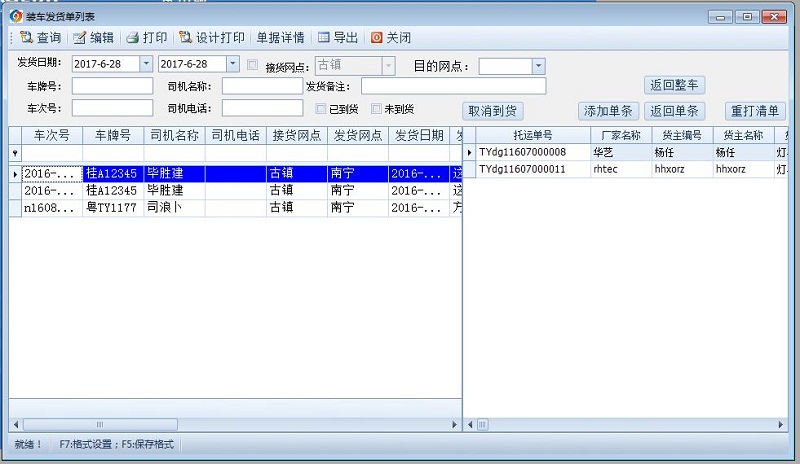Select the driver cell 司浪卜
The height and width of the screenshot is (464, 800).
coord(174,208)
